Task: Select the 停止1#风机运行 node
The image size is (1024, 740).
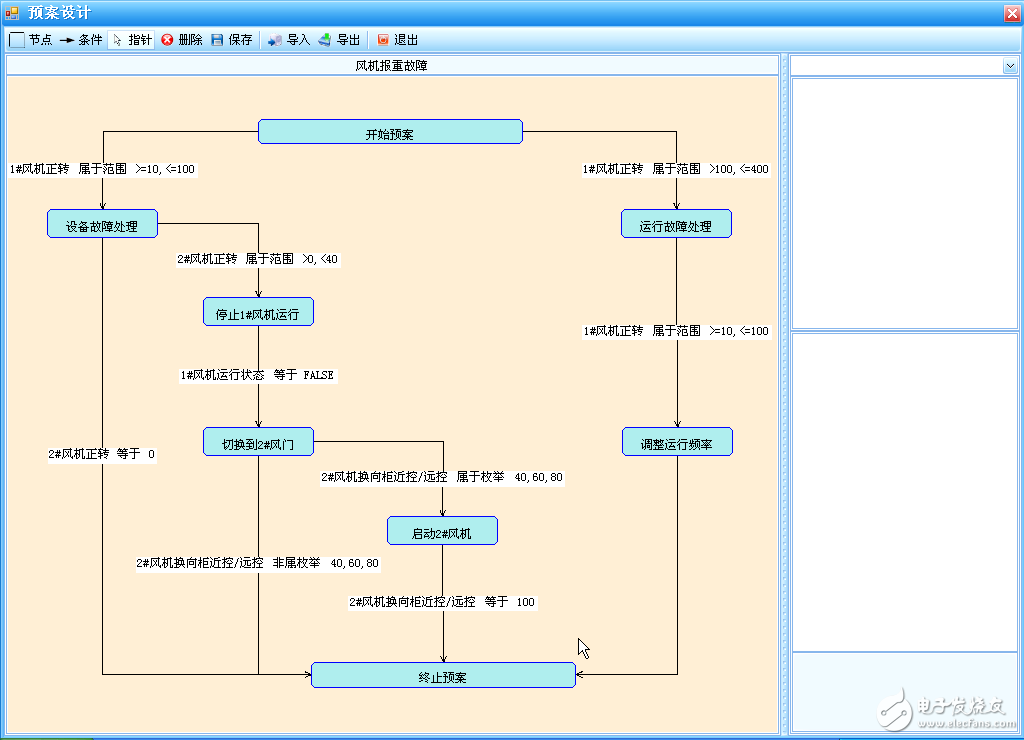Action: click(x=257, y=311)
